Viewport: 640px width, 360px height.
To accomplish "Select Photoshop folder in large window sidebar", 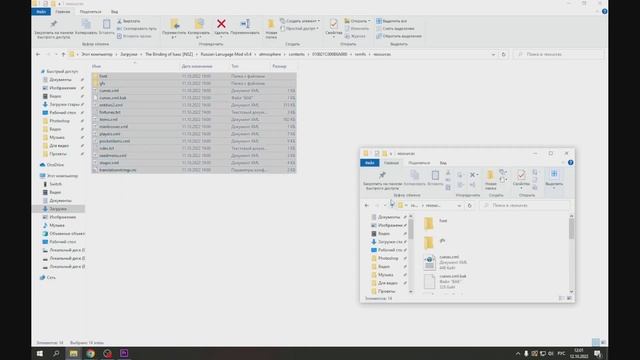I will pyautogui.click(x=59, y=121).
